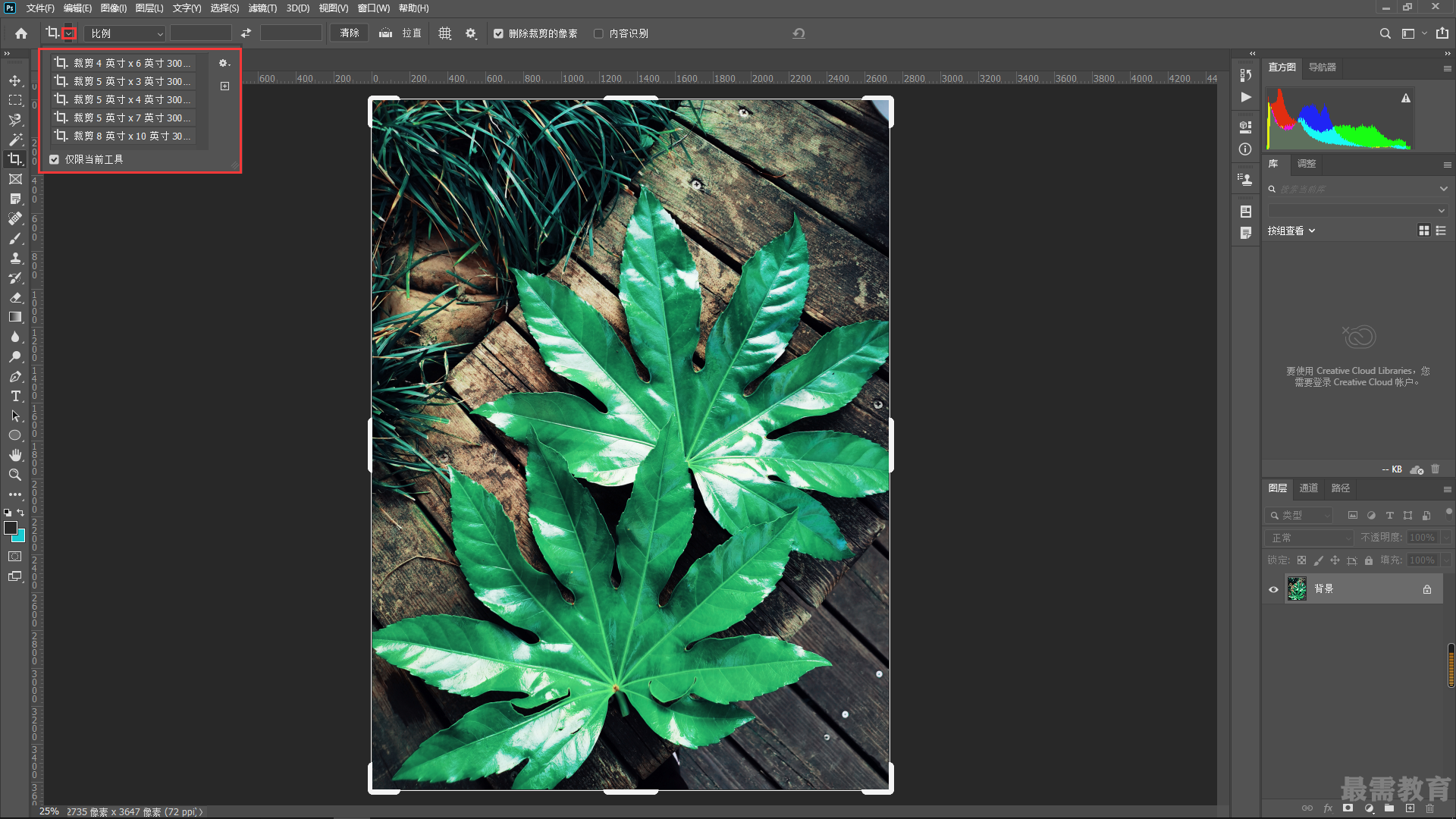Open the 不透明度 opacity dropdown
Image resolution: width=1456 pixels, height=819 pixels.
(x=1446, y=538)
